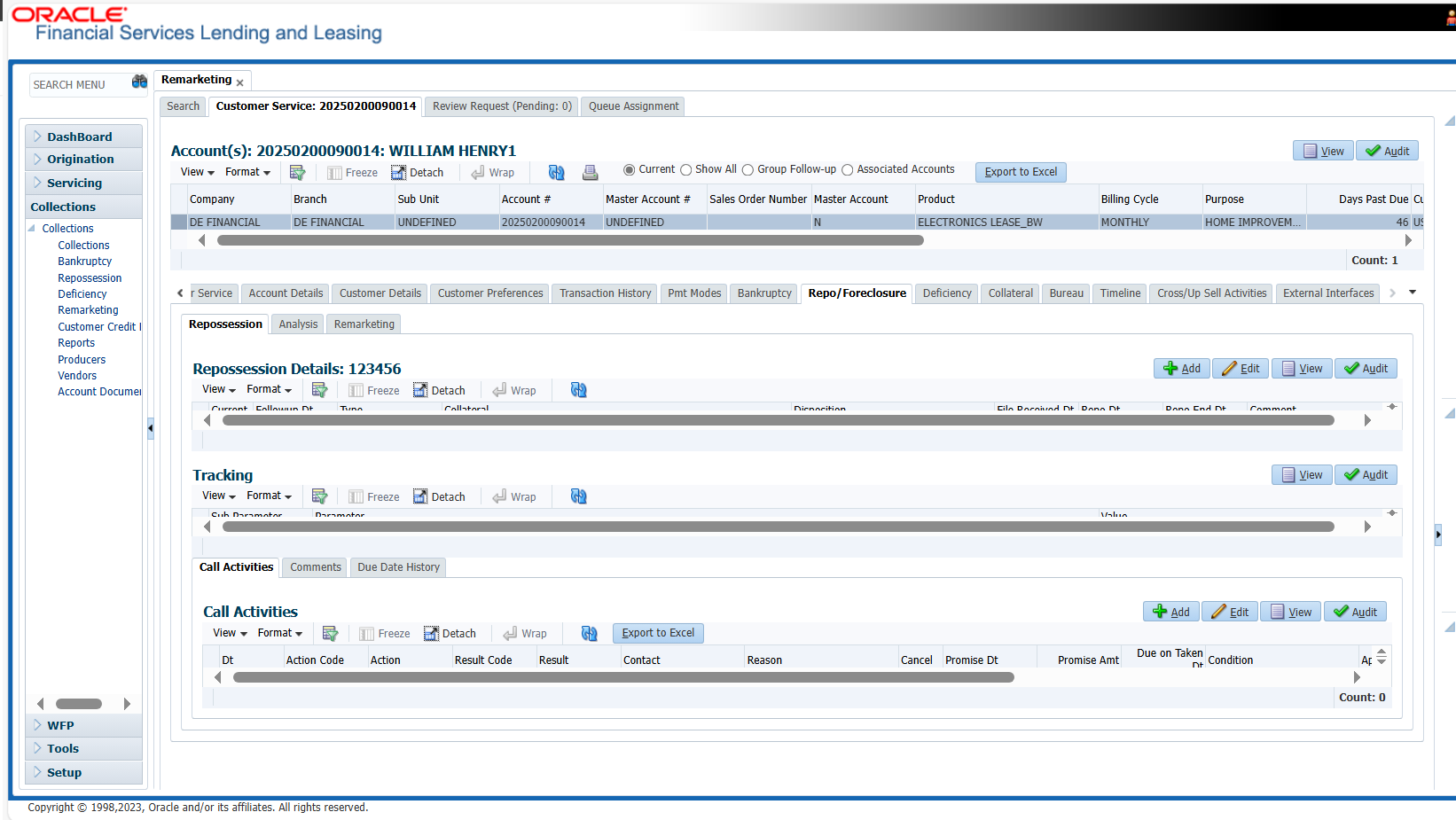Viewport: 1456px width, 820px height.
Task: Click the Repossession Details query-by-example icon
Action: (x=320, y=390)
